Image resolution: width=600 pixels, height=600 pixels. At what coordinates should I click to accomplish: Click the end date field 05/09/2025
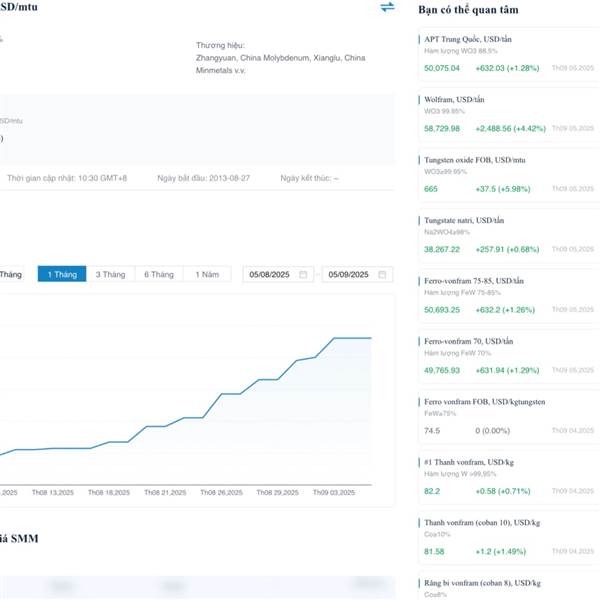point(357,274)
